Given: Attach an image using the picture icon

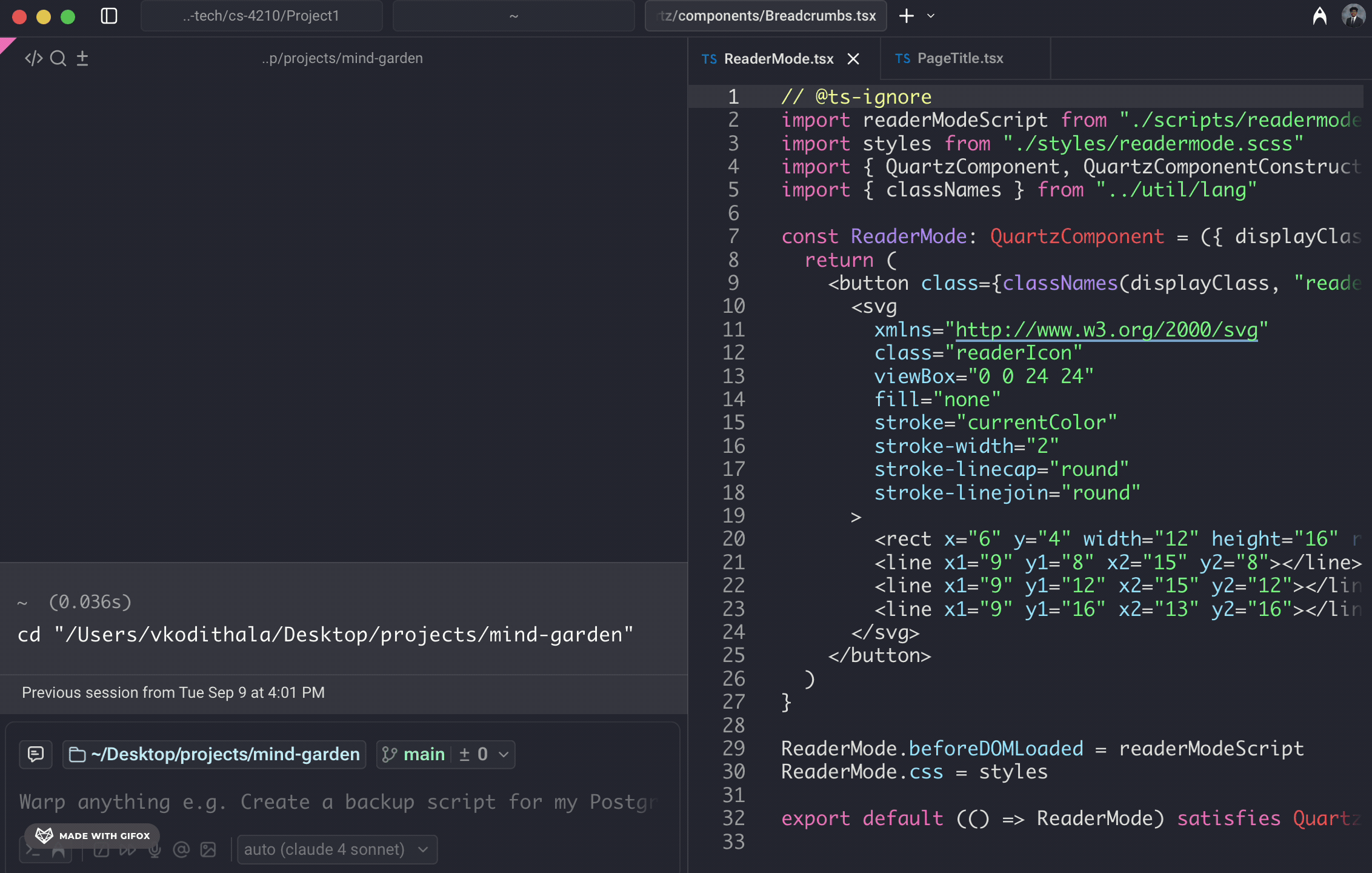Looking at the screenshot, I should pos(208,849).
